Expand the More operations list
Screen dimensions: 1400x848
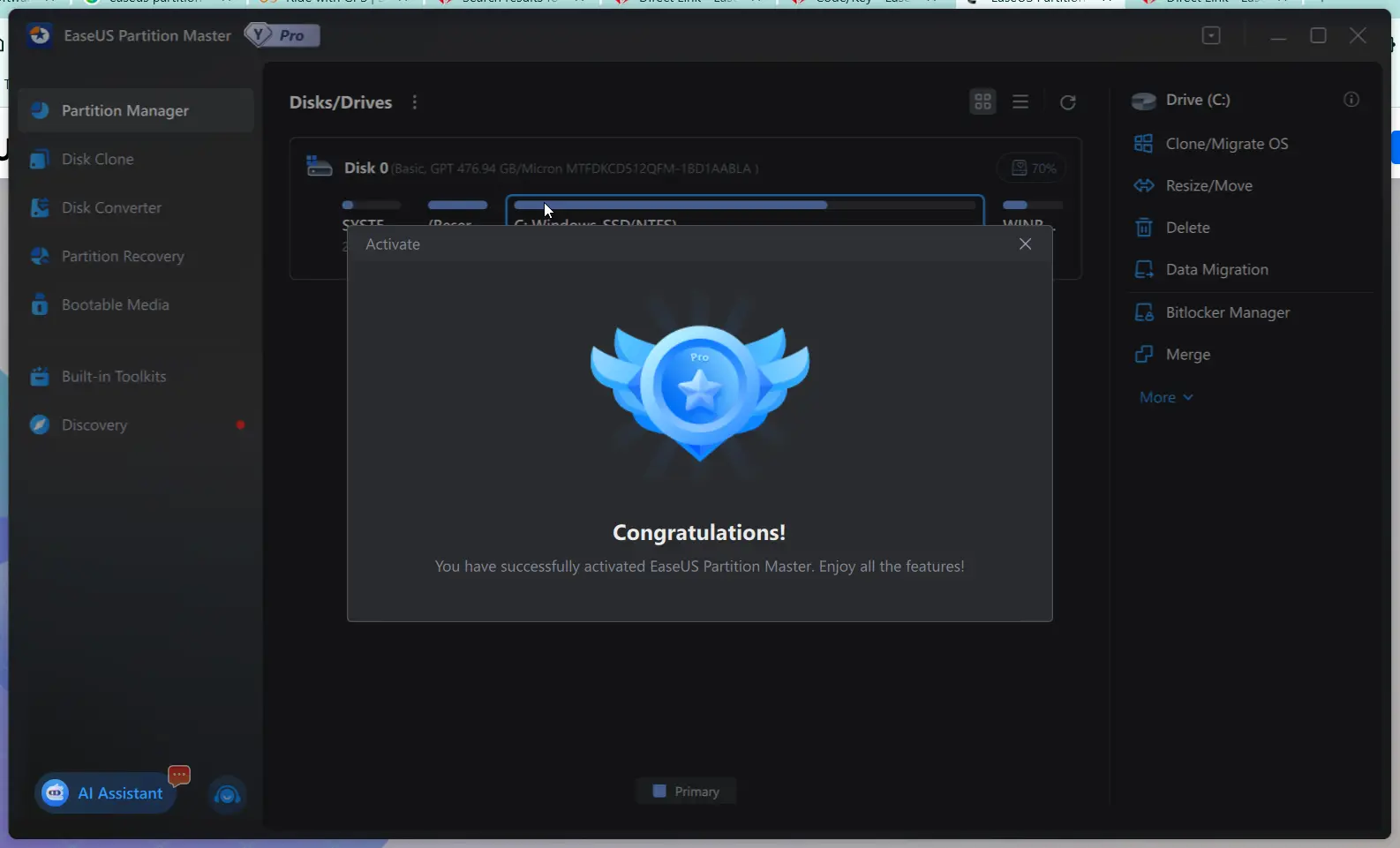pyautogui.click(x=1166, y=397)
